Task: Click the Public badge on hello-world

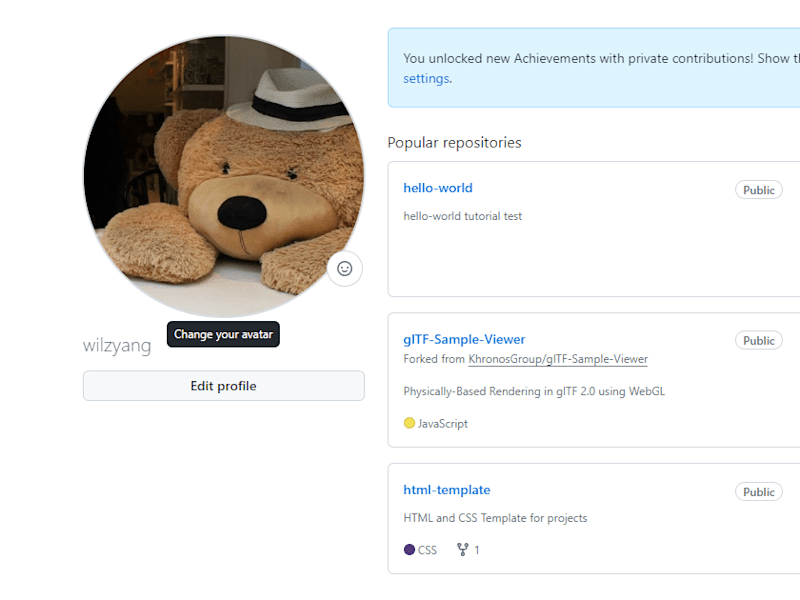Action: (759, 190)
